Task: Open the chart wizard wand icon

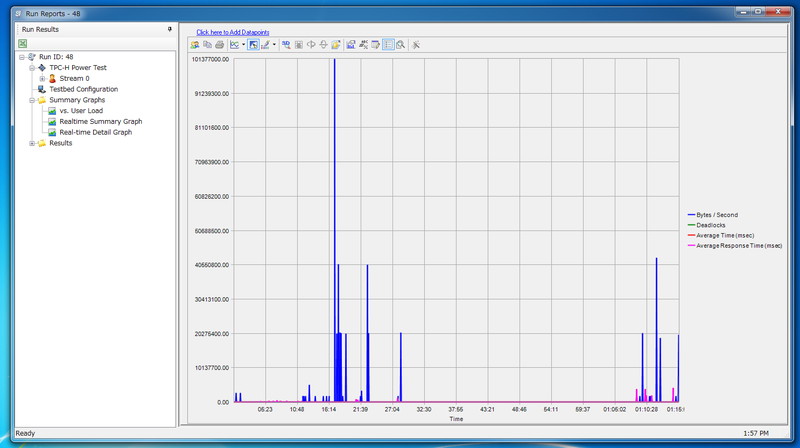Action: [416, 45]
